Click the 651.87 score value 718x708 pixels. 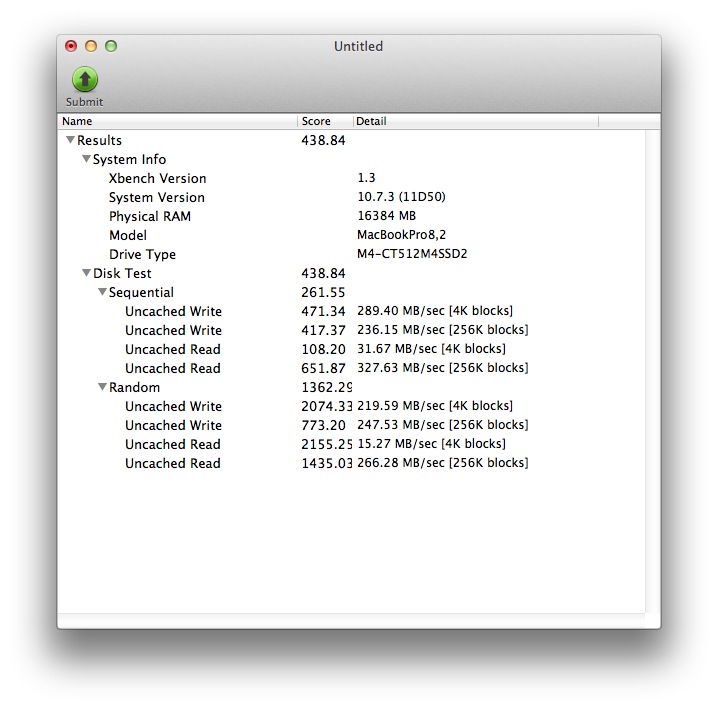(323, 368)
